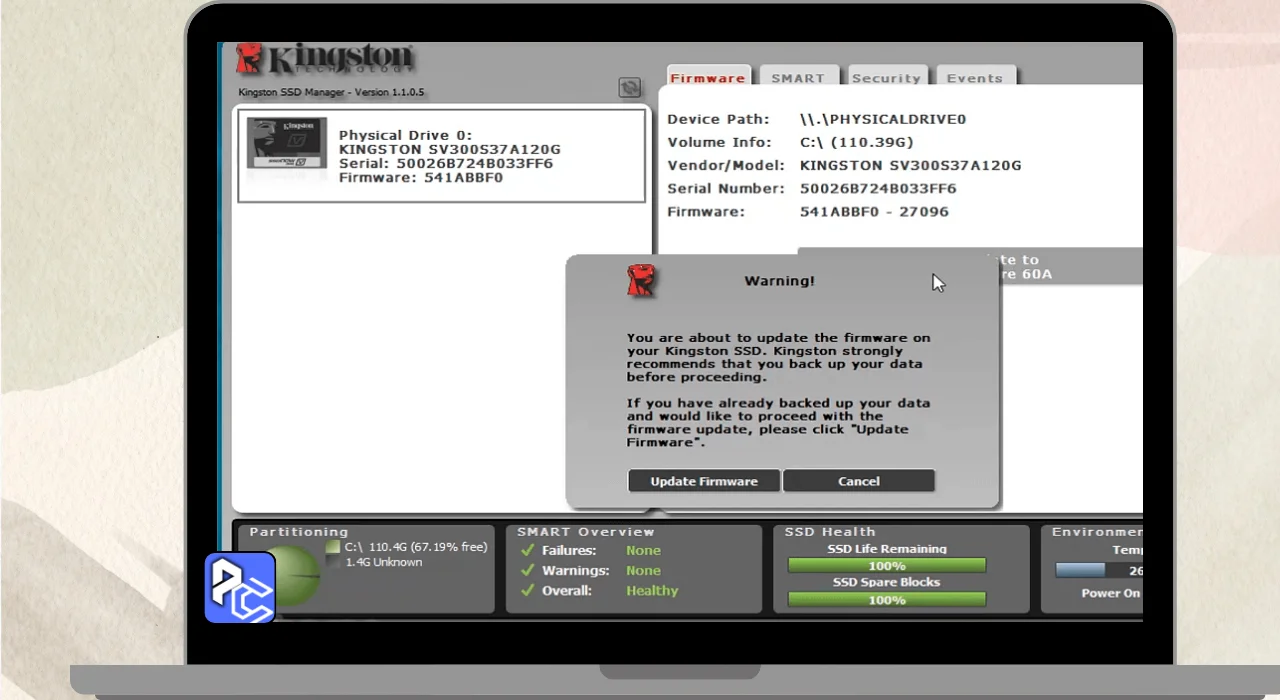
Task: Click the Warnings 'None' value
Action: click(x=643, y=571)
